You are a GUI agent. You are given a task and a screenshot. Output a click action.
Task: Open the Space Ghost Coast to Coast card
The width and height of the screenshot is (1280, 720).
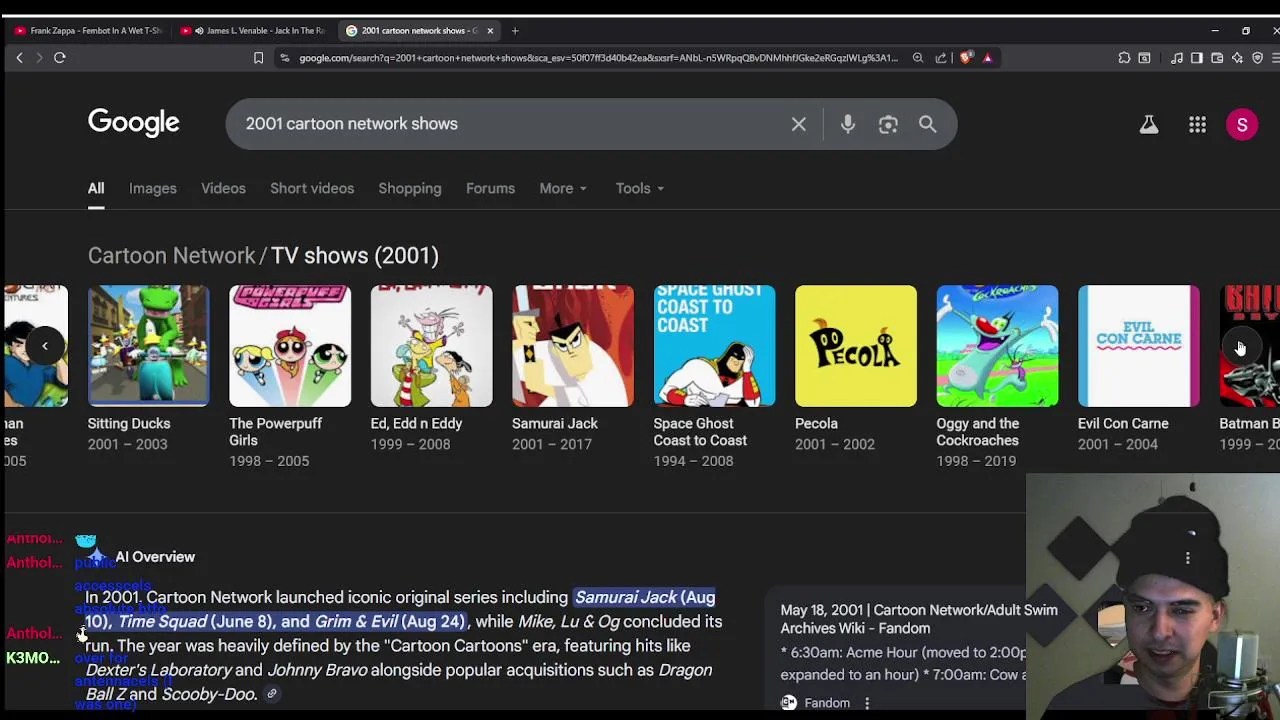[x=714, y=377]
